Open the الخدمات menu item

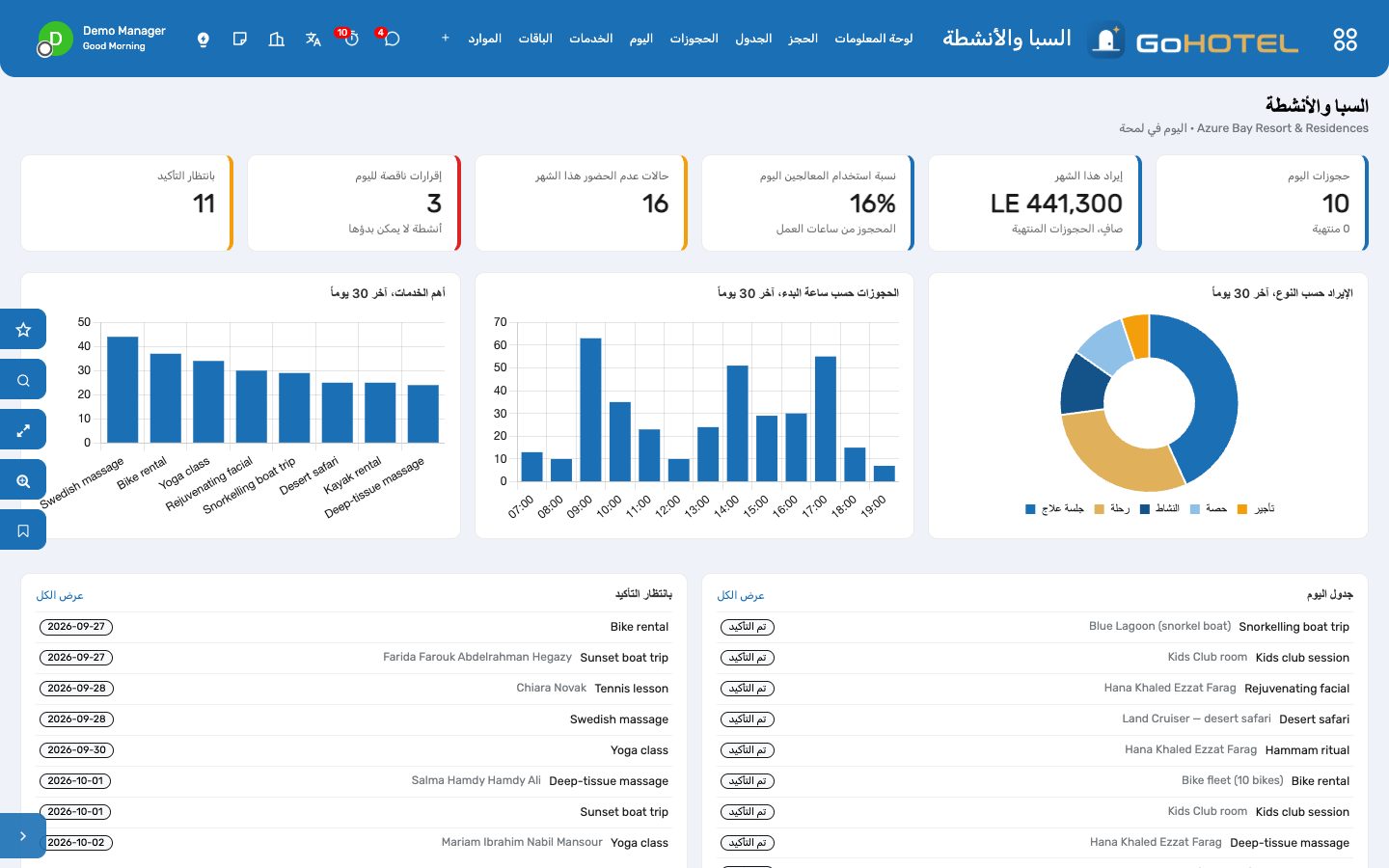(591, 39)
